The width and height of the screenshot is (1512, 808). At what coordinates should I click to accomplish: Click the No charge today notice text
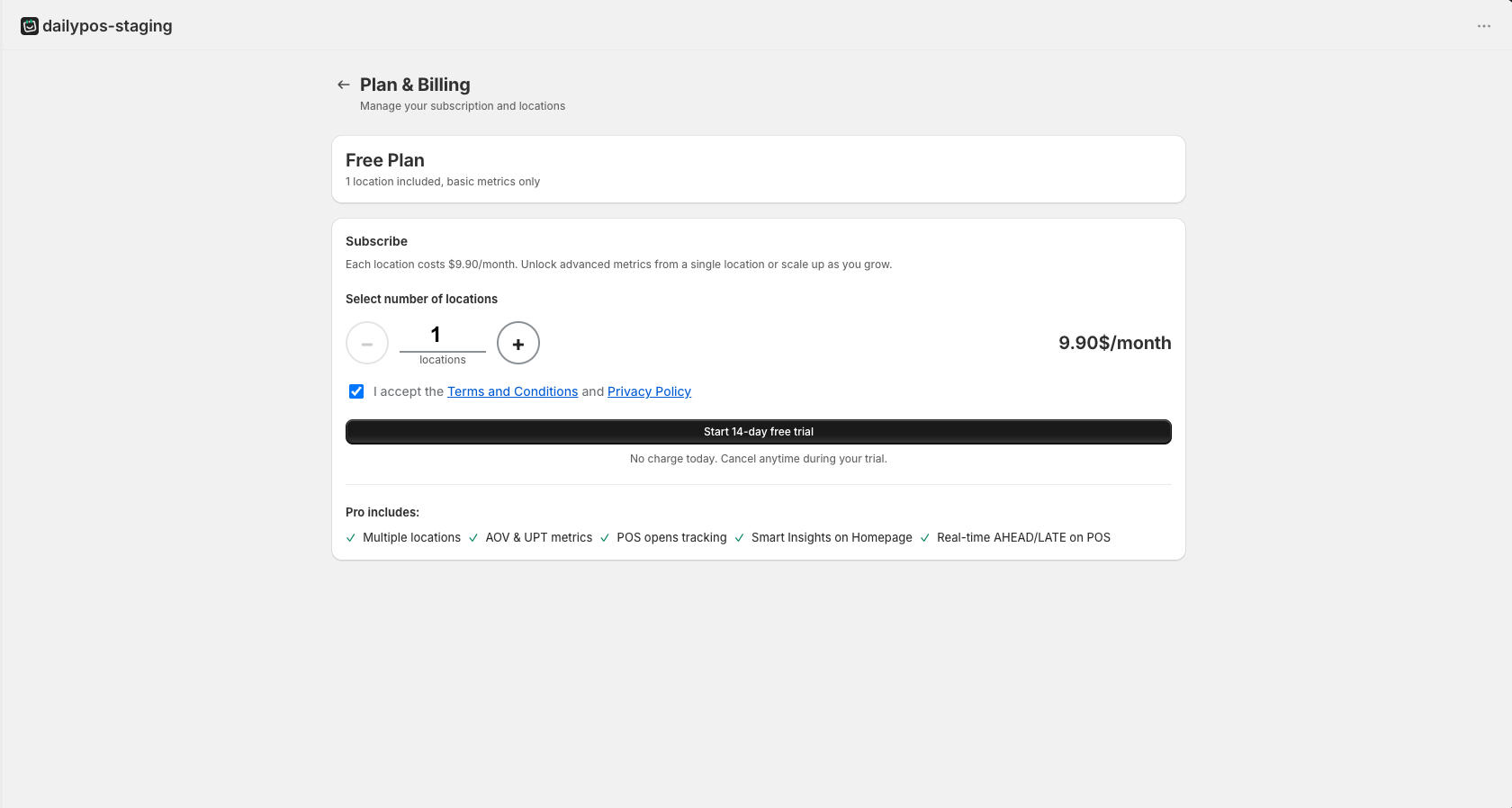[759, 459]
